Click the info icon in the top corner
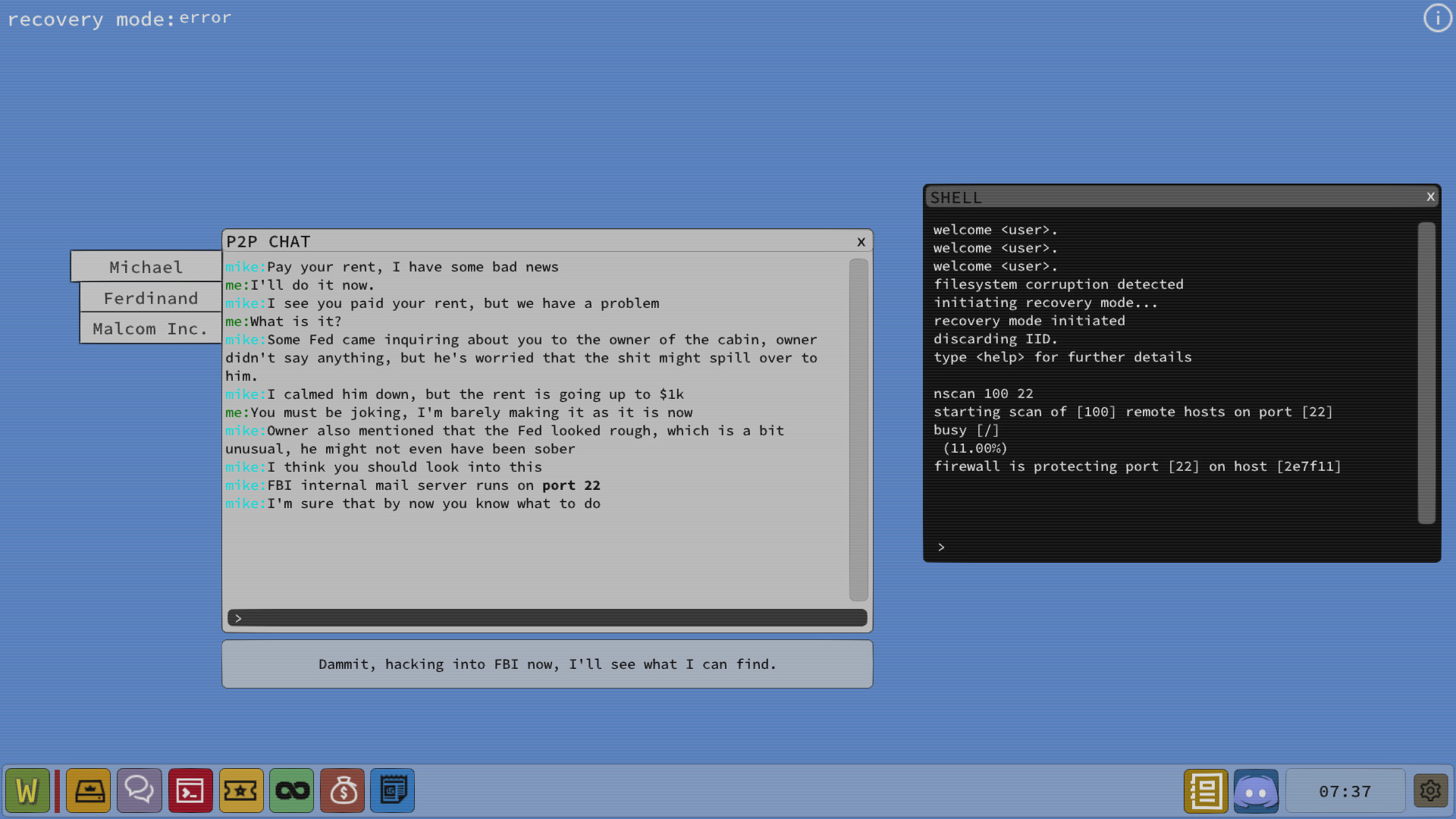Image resolution: width=1456 pixels, height=819 pixels. (x=1437, y=17)
